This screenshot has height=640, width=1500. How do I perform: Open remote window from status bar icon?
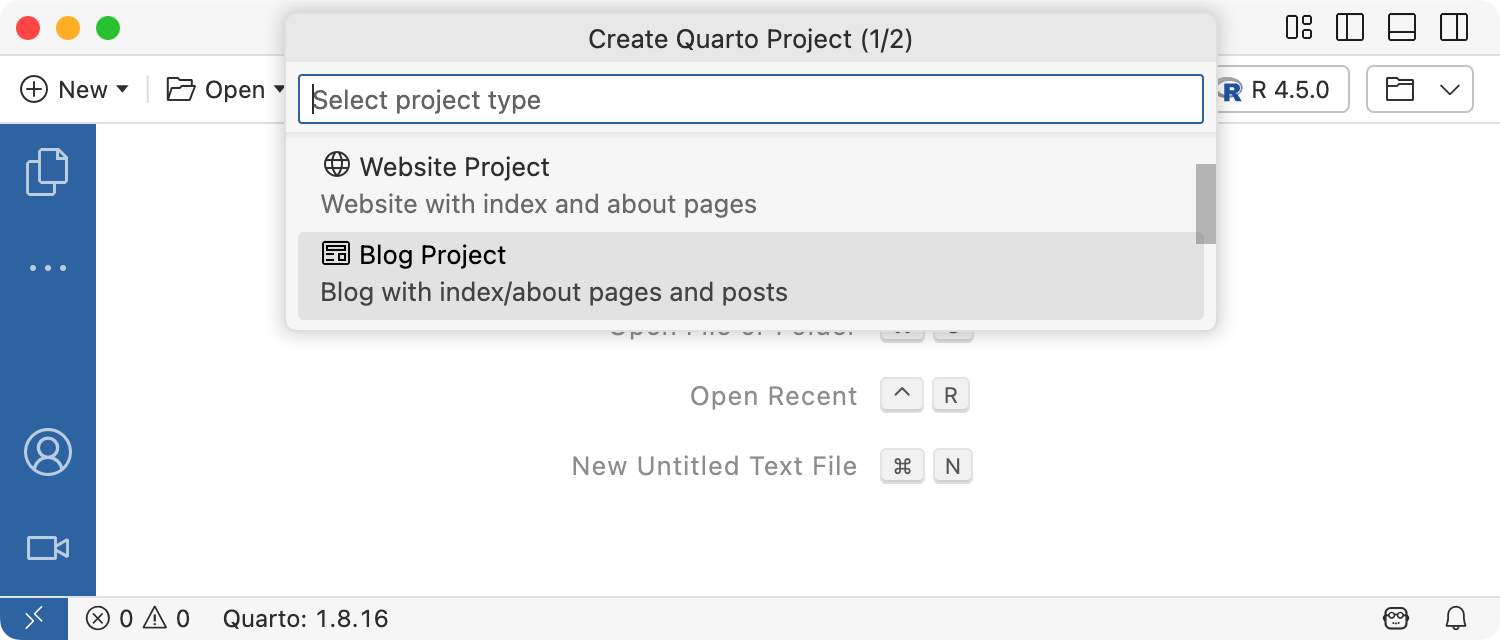[33, 618]
